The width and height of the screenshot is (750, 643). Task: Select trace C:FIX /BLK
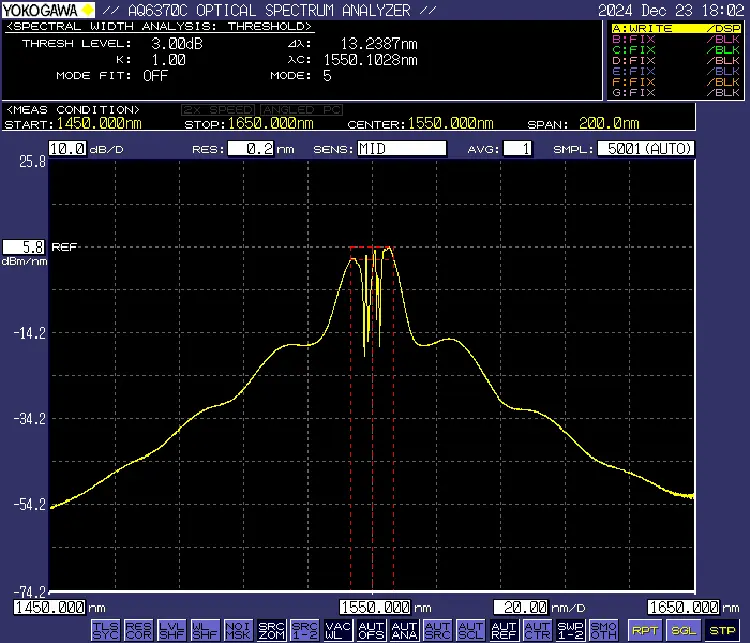[676, 50]
